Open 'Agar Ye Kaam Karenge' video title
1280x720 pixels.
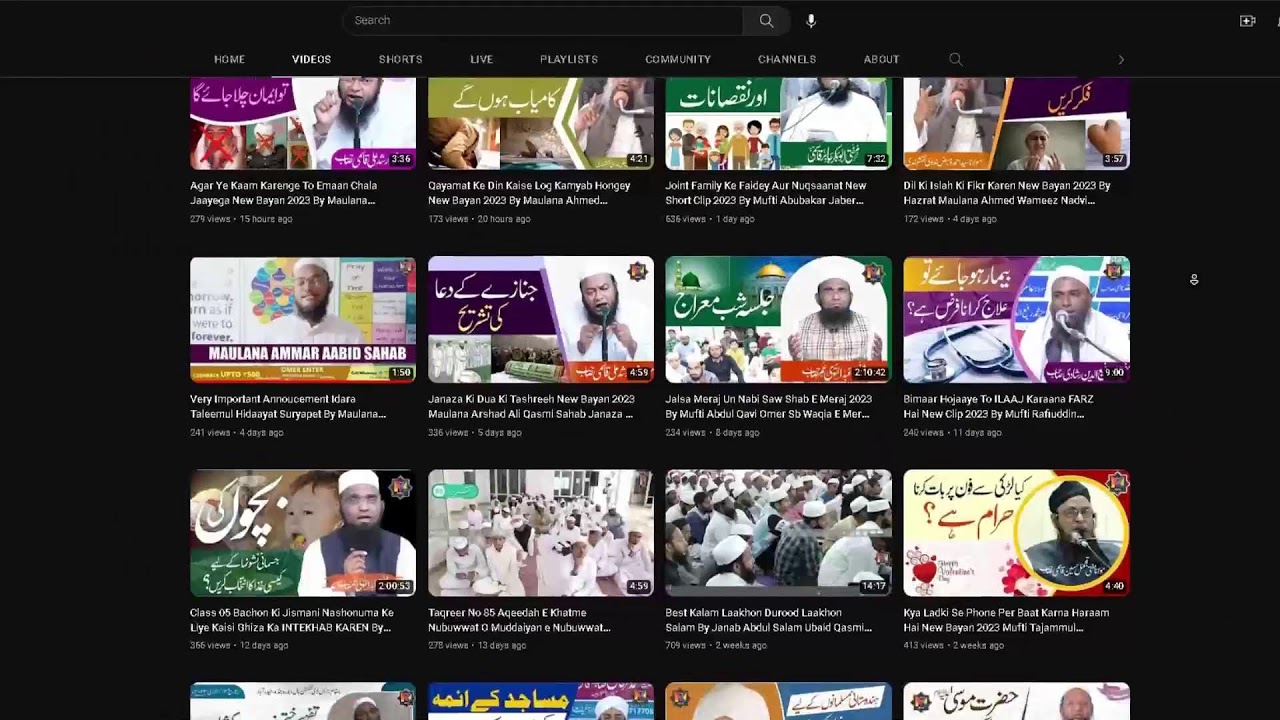point(284,193)
